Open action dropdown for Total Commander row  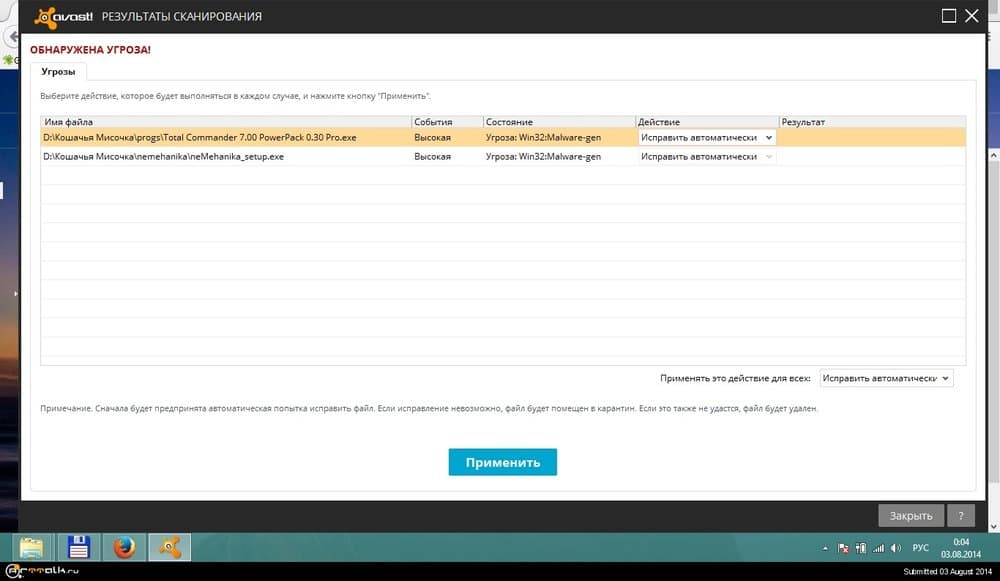[707, 137]
